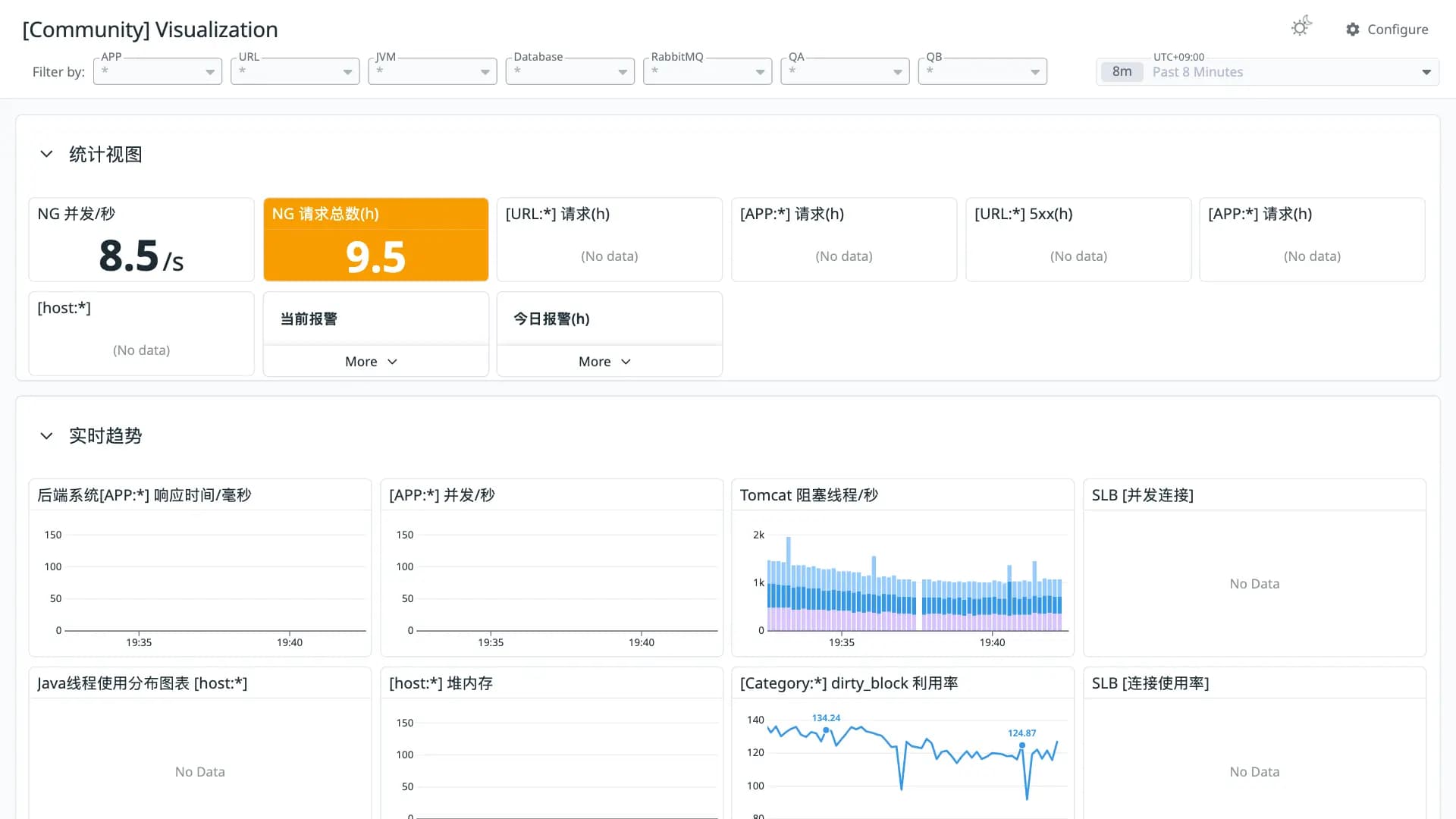
Task: Collapse the 实时趋势 section chevron
Action: tap(46, 436)
